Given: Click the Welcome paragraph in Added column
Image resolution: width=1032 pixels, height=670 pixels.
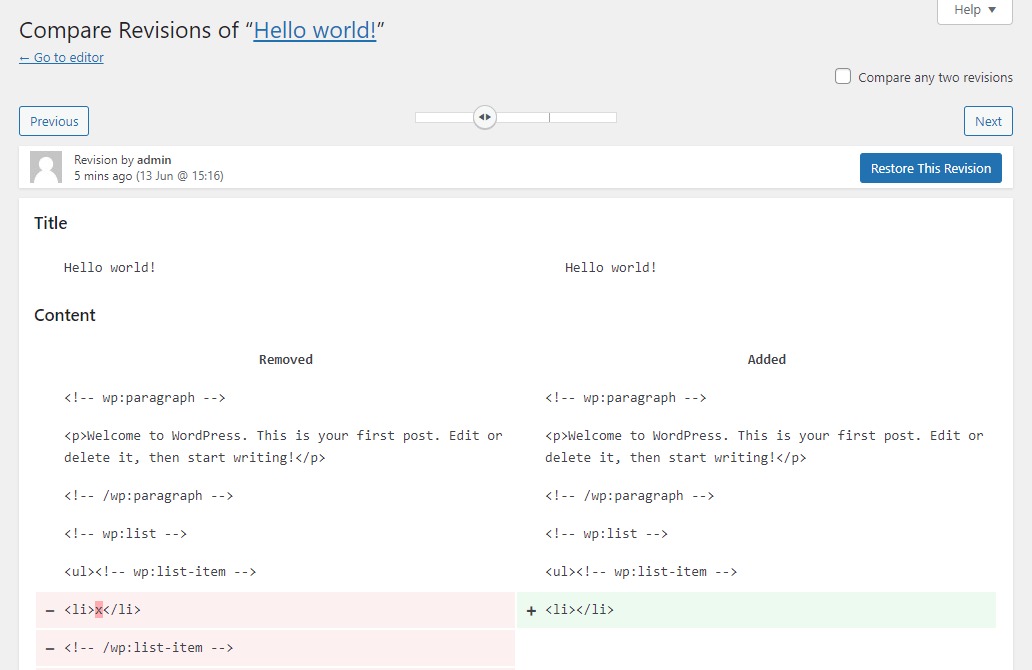Looking at the screenshot, I should (764, 446).
